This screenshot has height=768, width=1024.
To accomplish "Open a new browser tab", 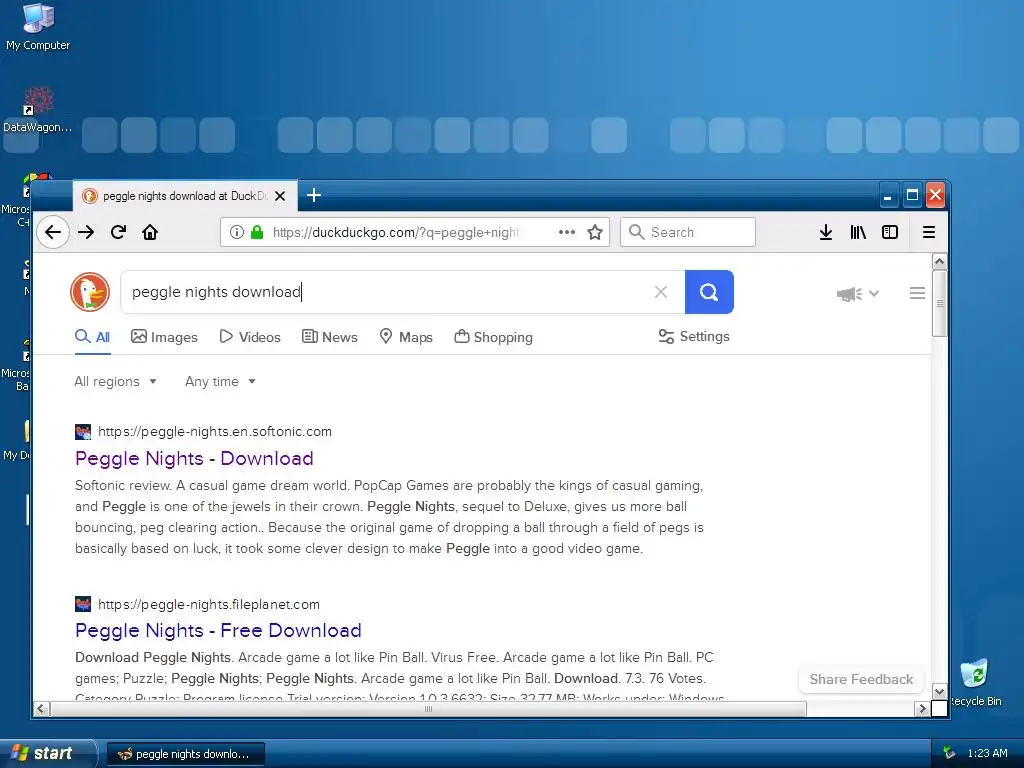I will (x=314, y=195).
